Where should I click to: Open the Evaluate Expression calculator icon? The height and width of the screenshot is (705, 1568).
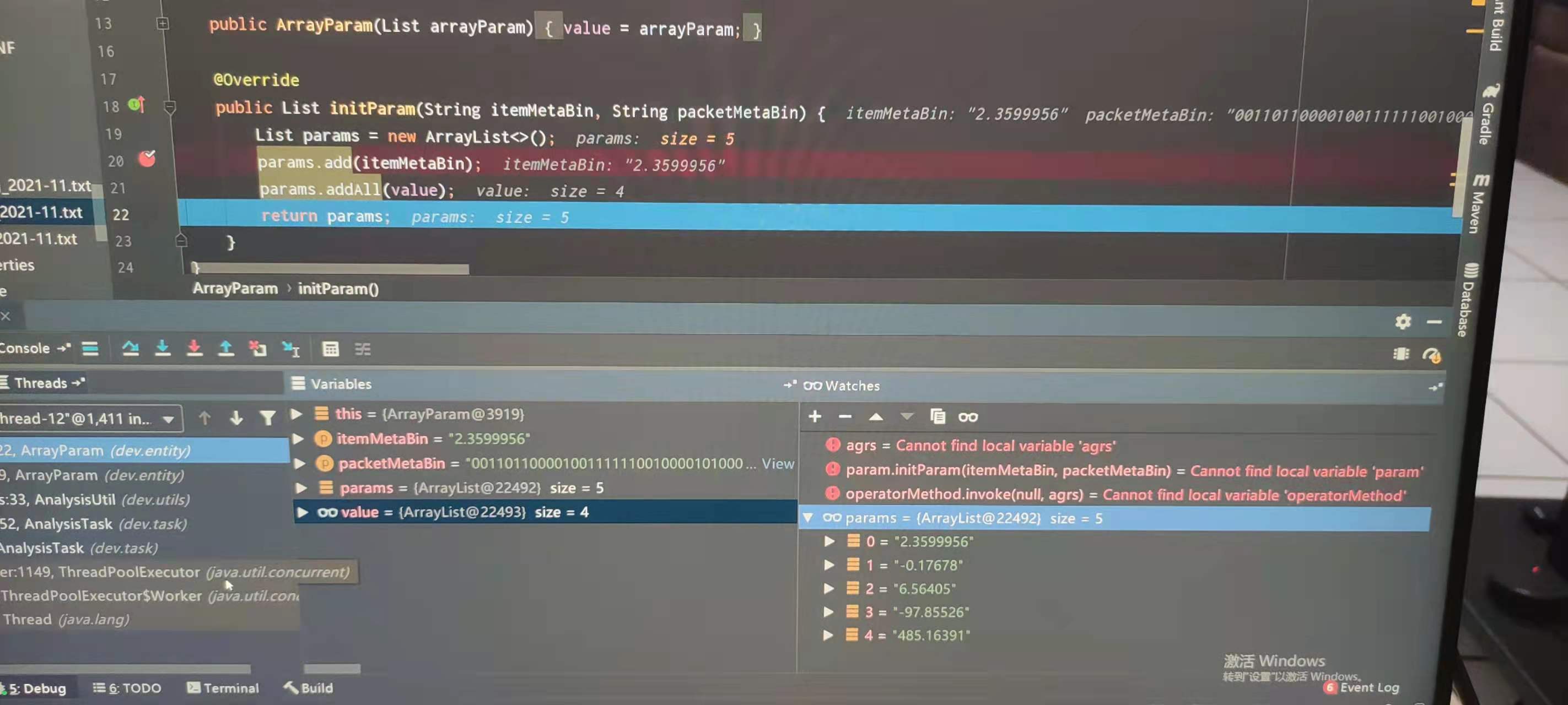[x=331, y=349]
